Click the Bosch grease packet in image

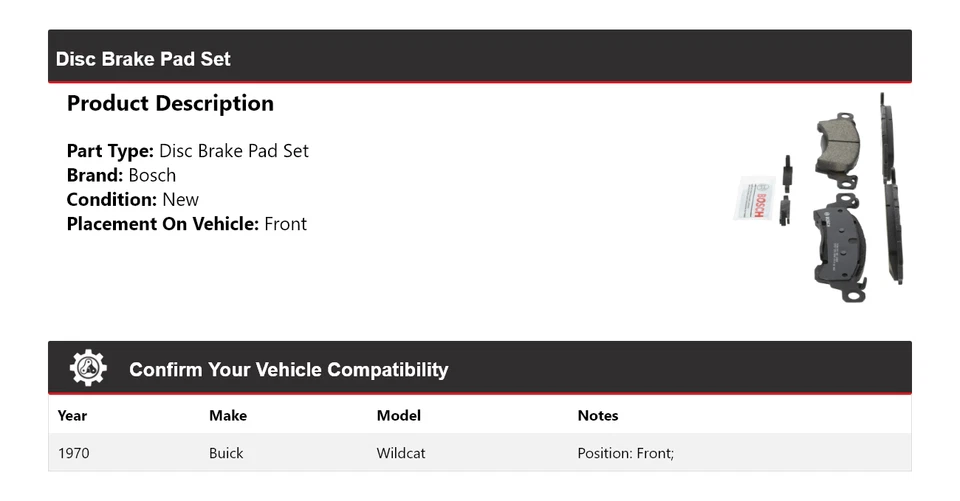tap(753, 198)
